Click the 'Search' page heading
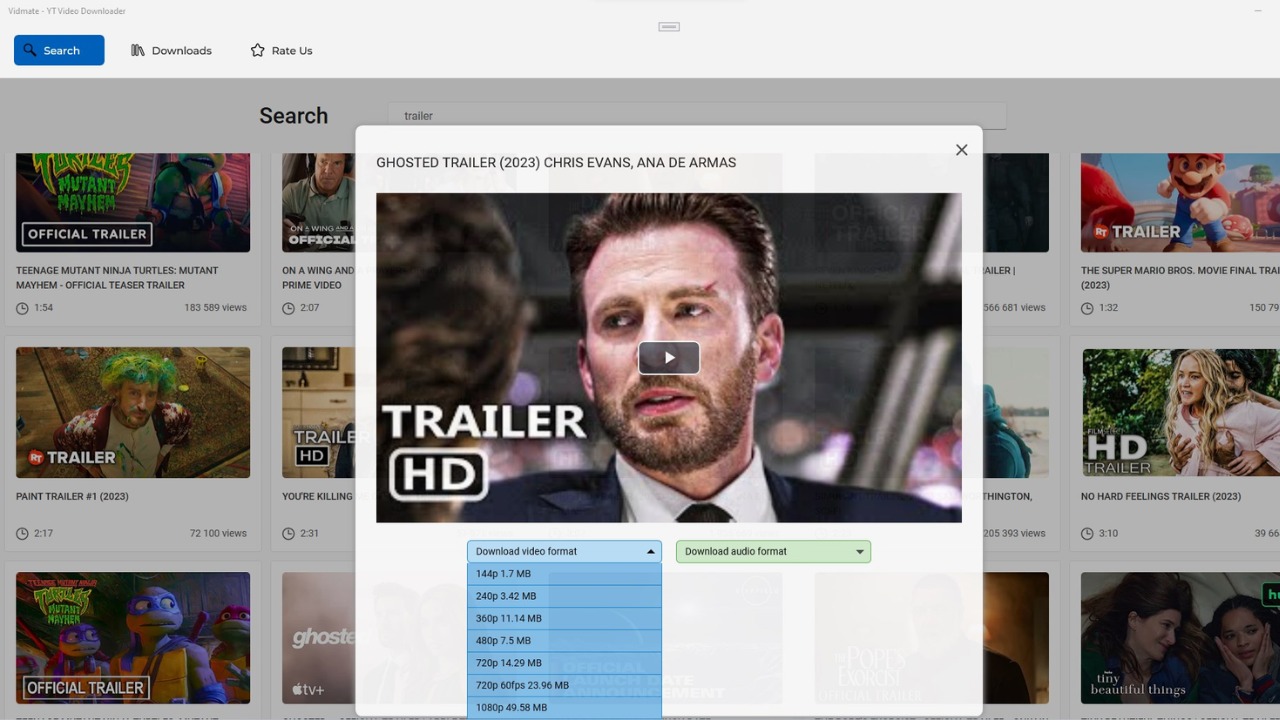Viewport: 1280px width, 720px height. [294, 116]
